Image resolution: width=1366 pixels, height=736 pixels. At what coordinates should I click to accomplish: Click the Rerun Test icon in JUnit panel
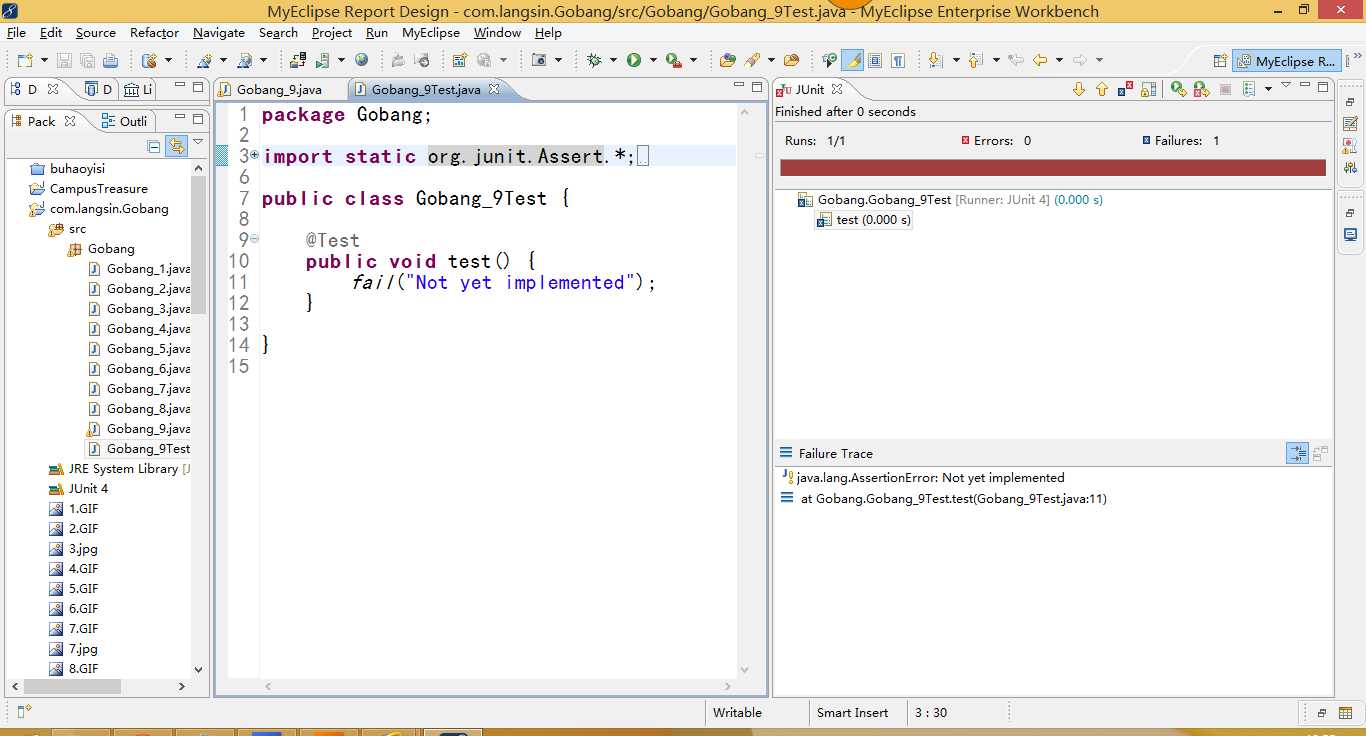pos(1178,89)
